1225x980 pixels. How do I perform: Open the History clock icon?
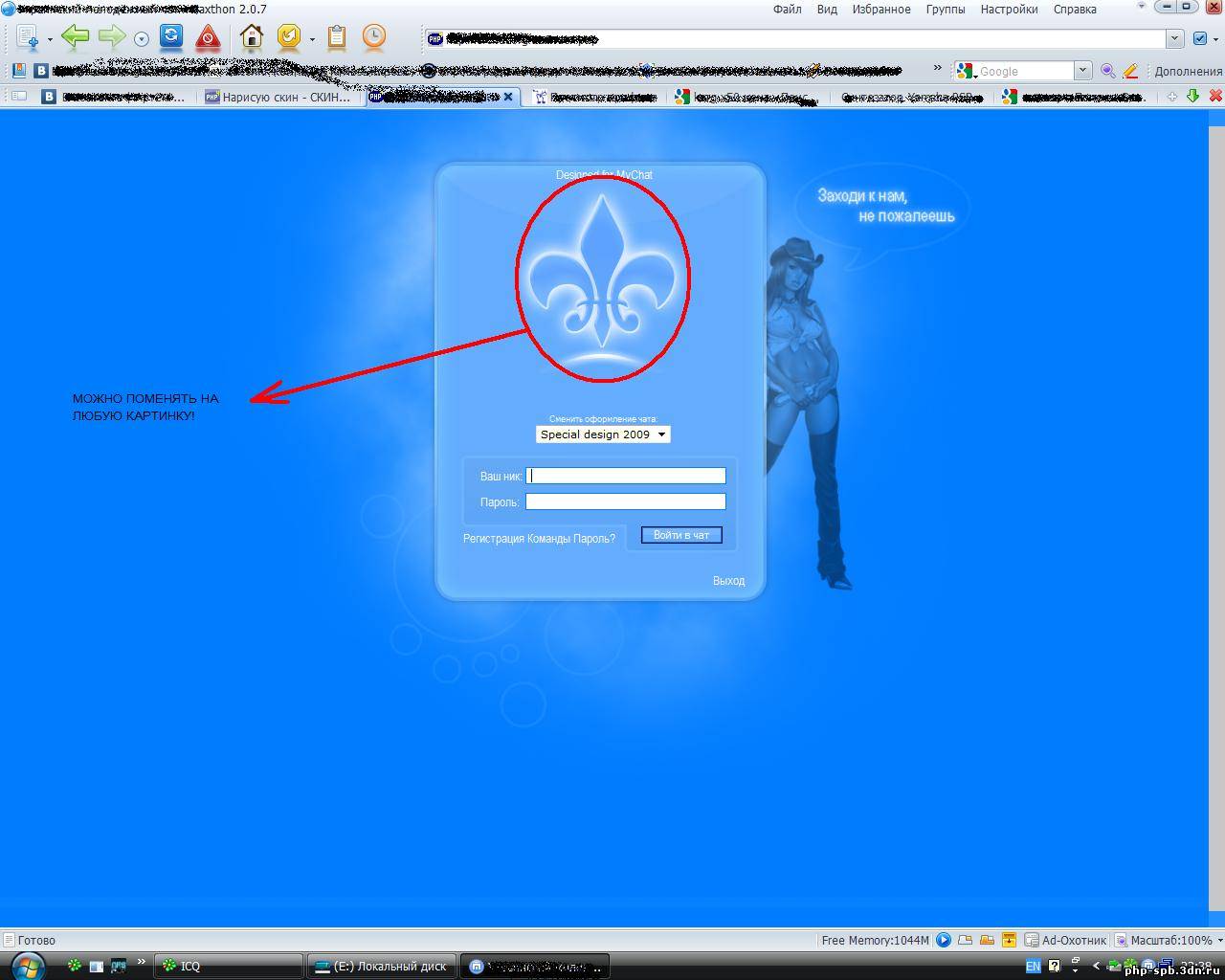tap(374, 37)
